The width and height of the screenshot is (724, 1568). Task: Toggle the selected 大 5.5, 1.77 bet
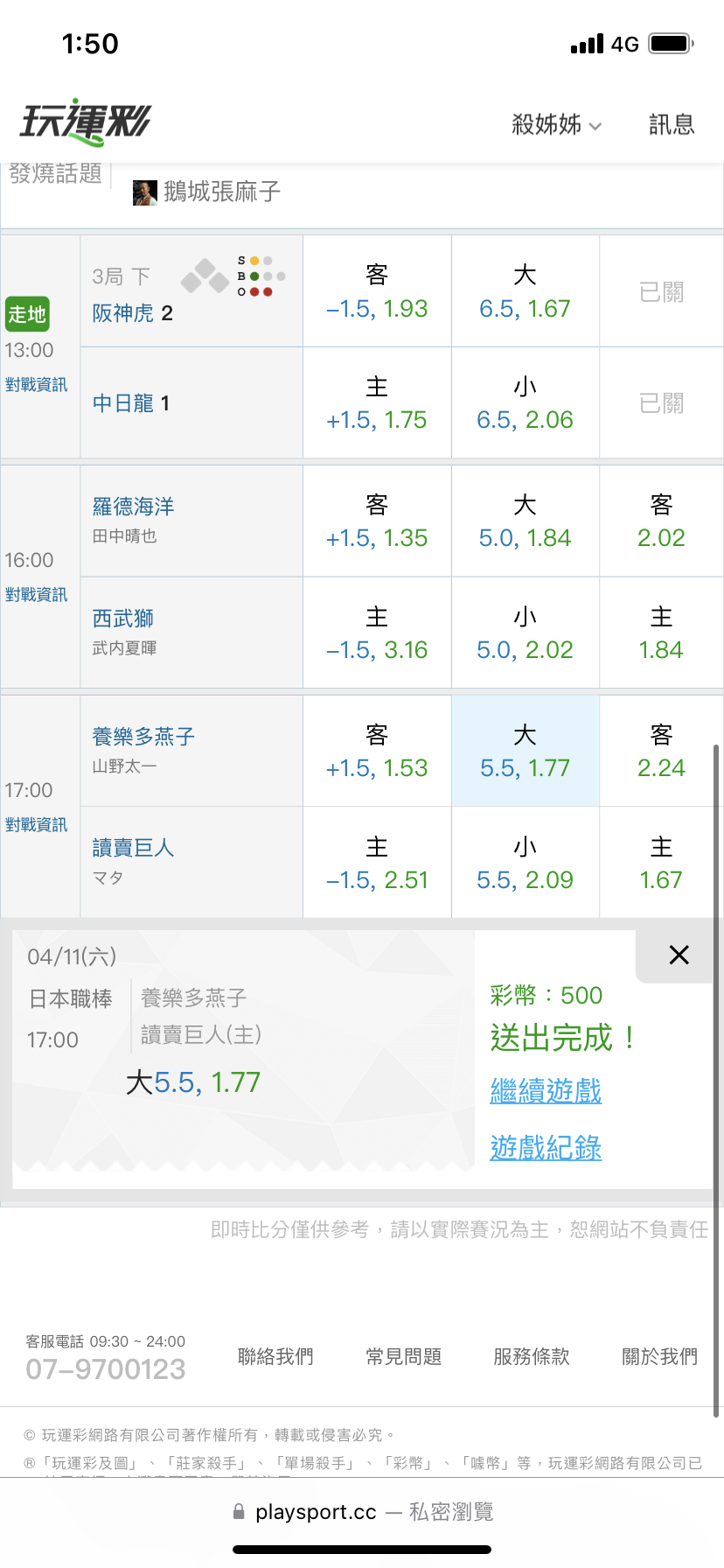525,752
